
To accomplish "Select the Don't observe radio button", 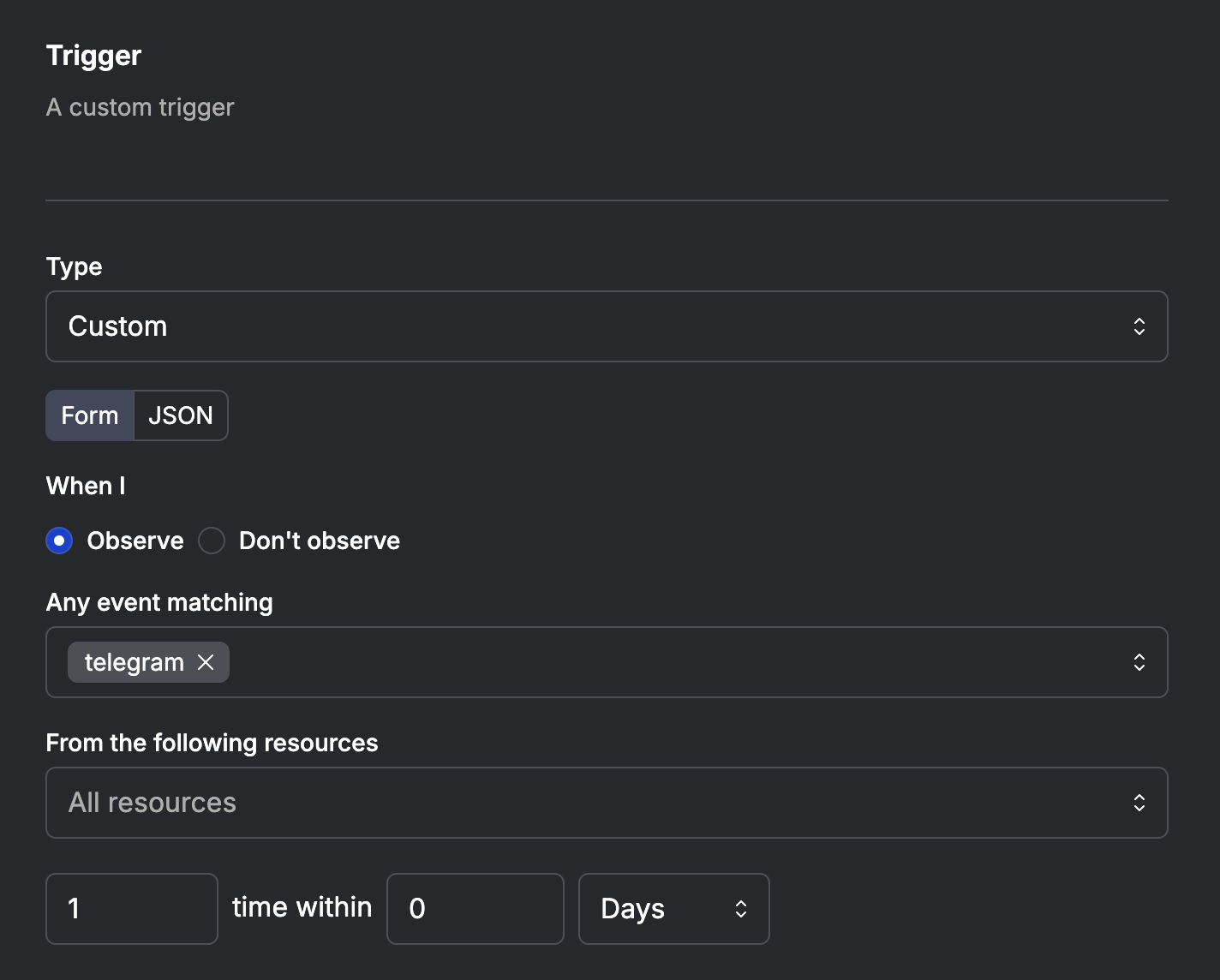I will click(212, 541).
